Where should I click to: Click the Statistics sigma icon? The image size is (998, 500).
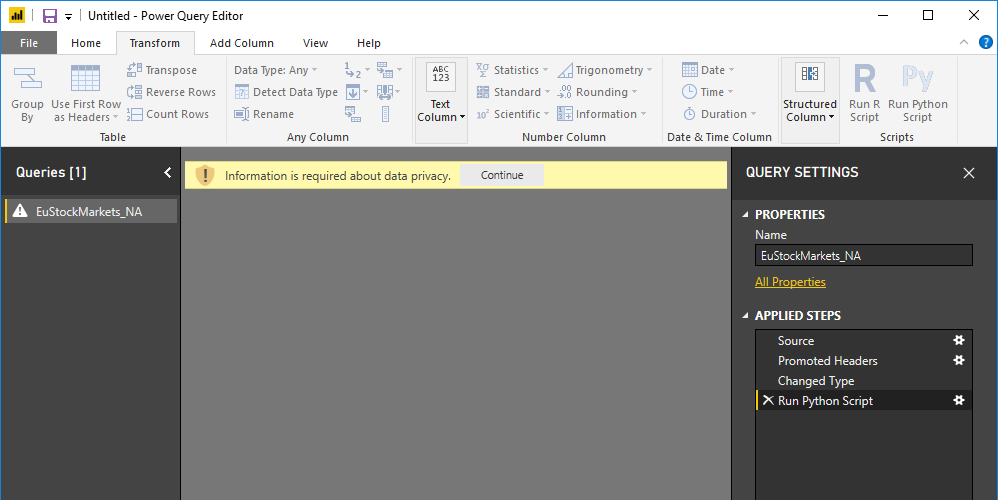click(482, 70)
